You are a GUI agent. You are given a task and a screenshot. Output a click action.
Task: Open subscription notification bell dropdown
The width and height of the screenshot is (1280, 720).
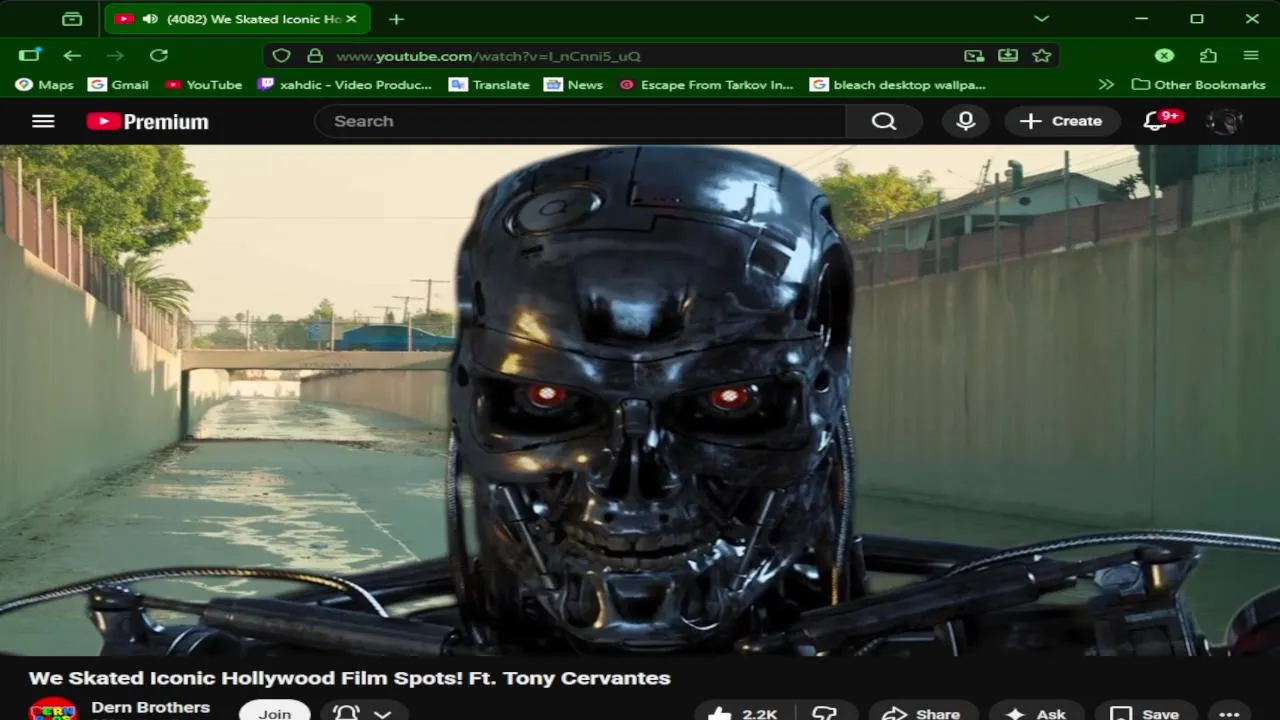[x=364, y=712]
